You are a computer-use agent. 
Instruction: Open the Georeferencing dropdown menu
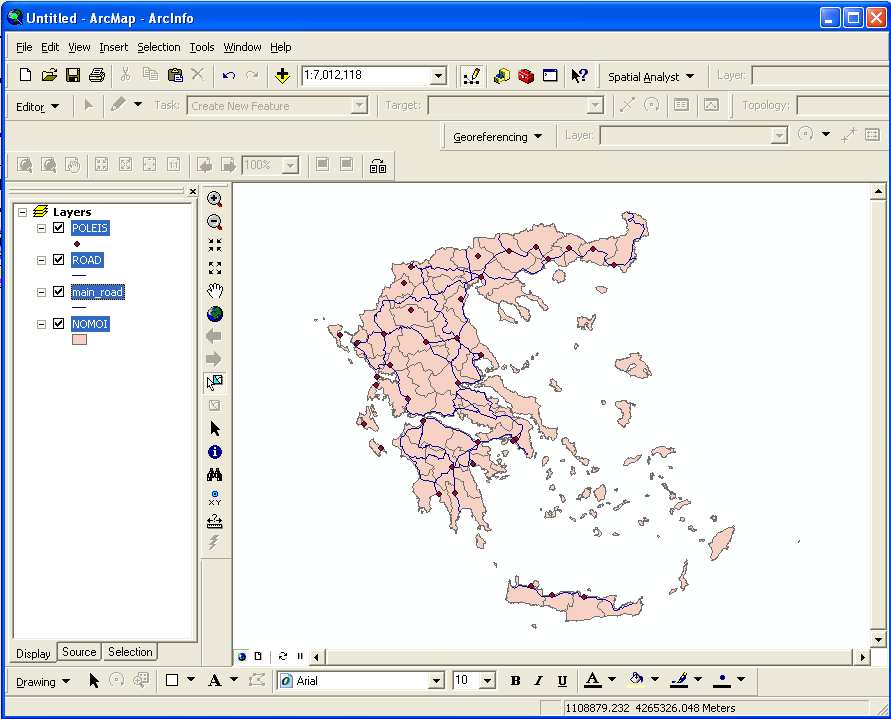497,137
